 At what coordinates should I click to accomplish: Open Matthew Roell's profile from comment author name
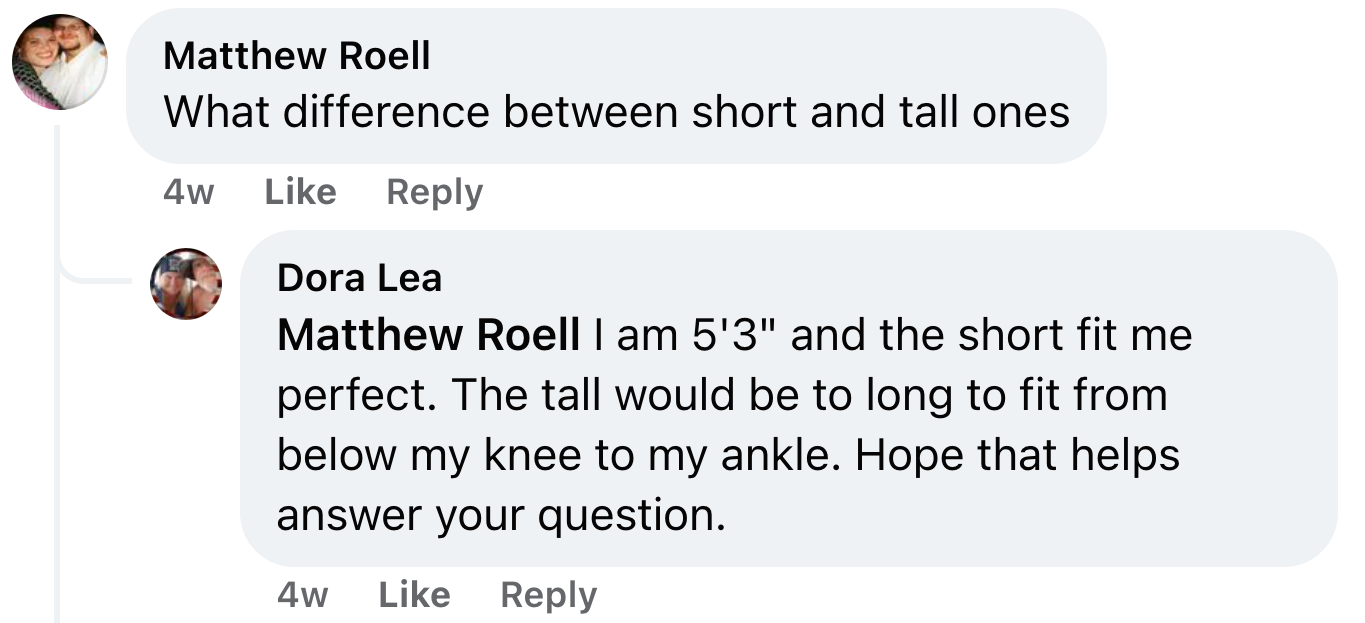296,56
